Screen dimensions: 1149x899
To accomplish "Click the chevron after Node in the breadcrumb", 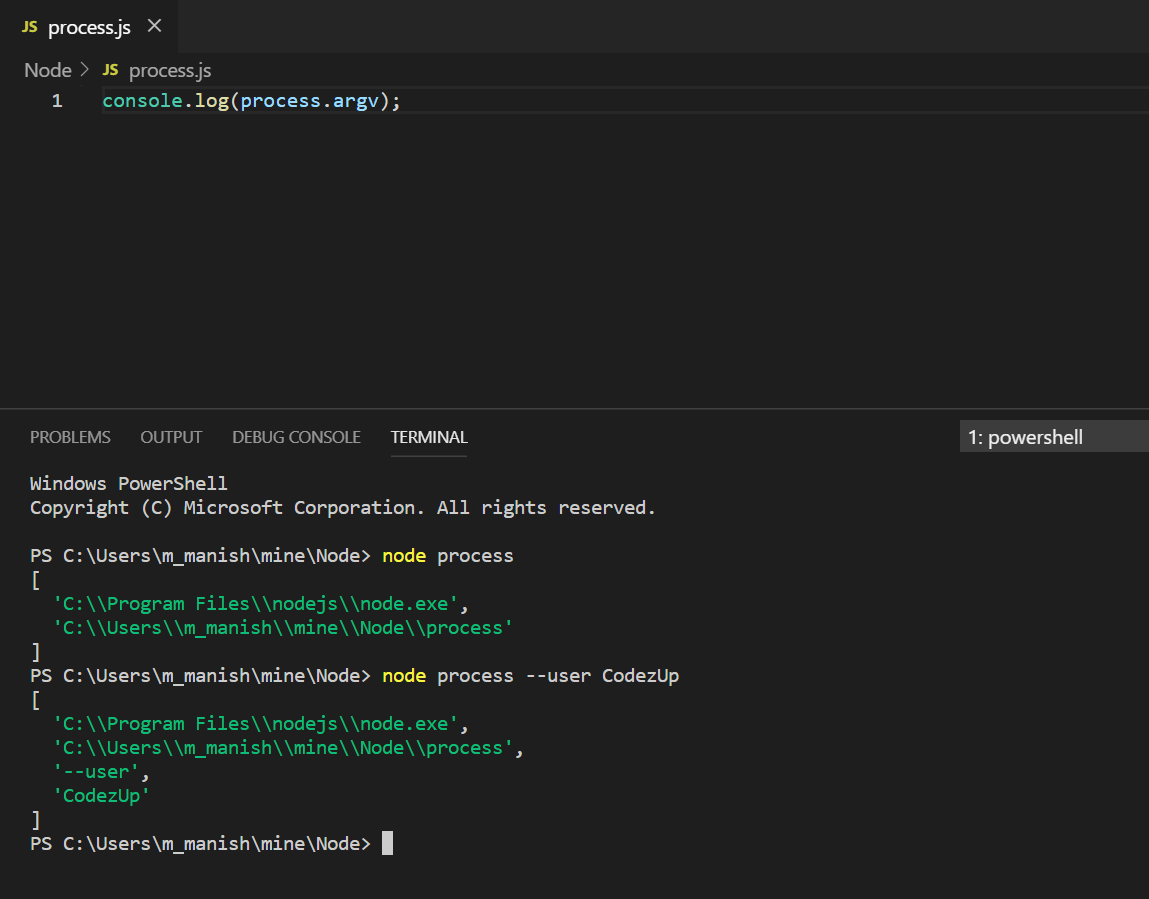I will pos(85,70).
